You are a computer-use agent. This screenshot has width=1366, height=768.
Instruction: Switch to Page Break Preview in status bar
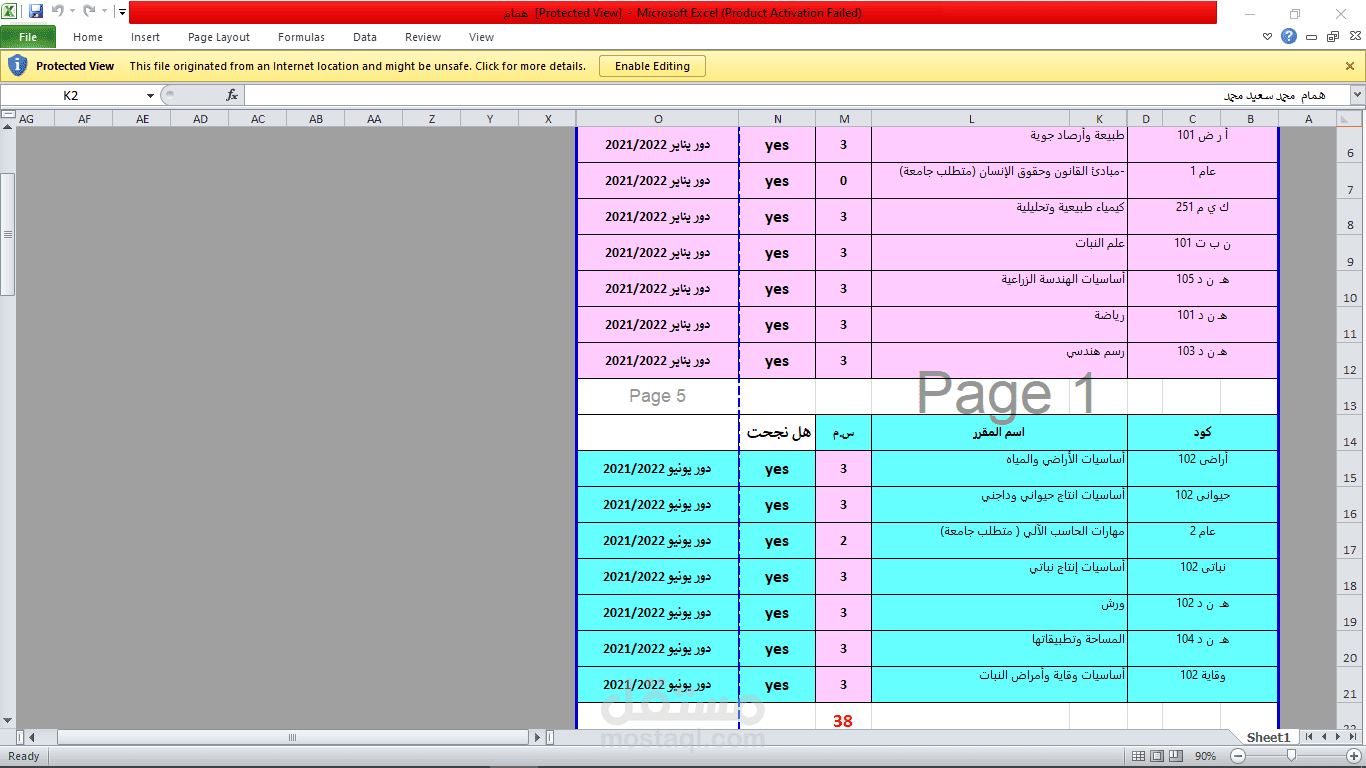click(1176, 756)
